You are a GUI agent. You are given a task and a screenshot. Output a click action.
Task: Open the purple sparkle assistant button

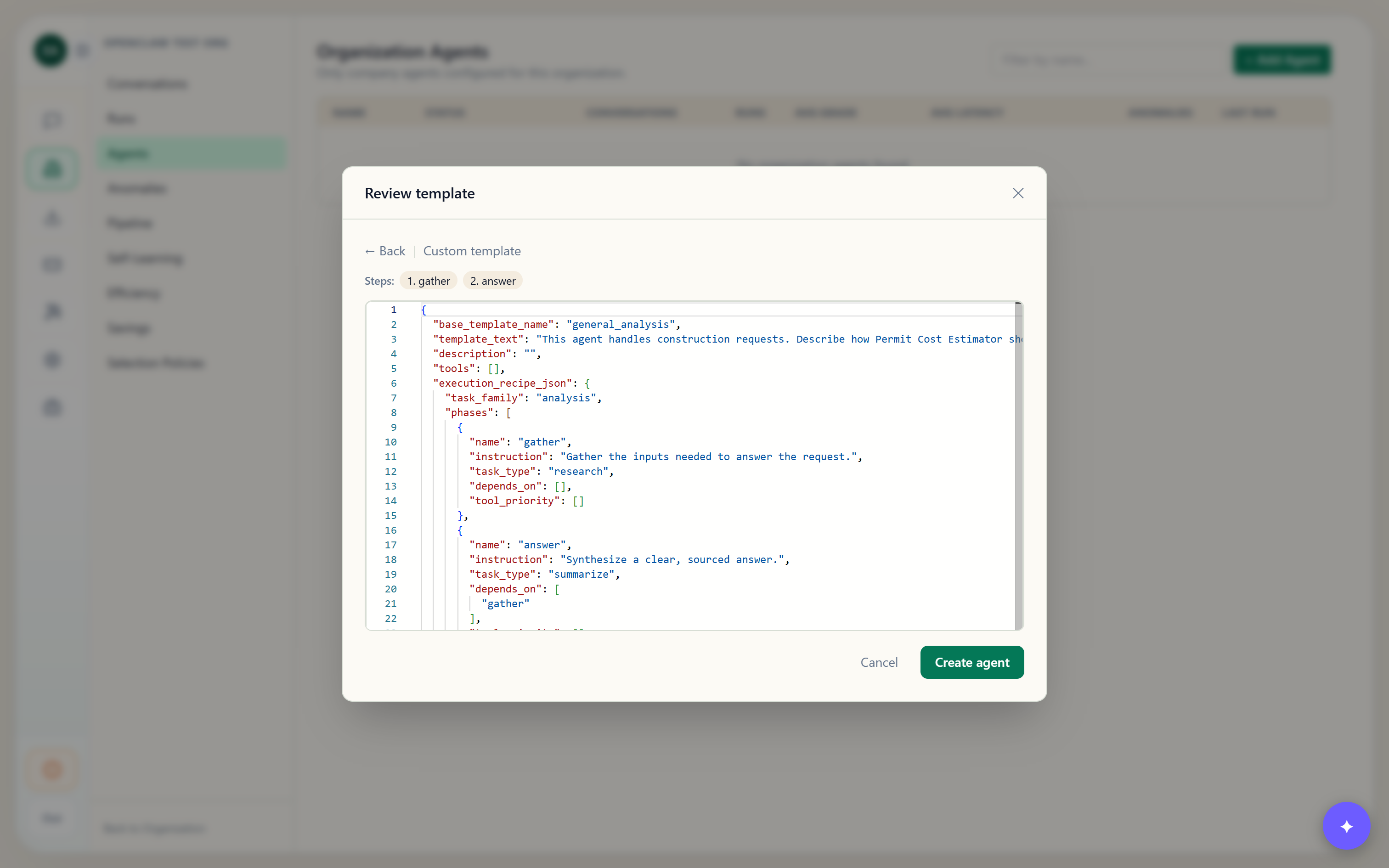(1346, 826)
